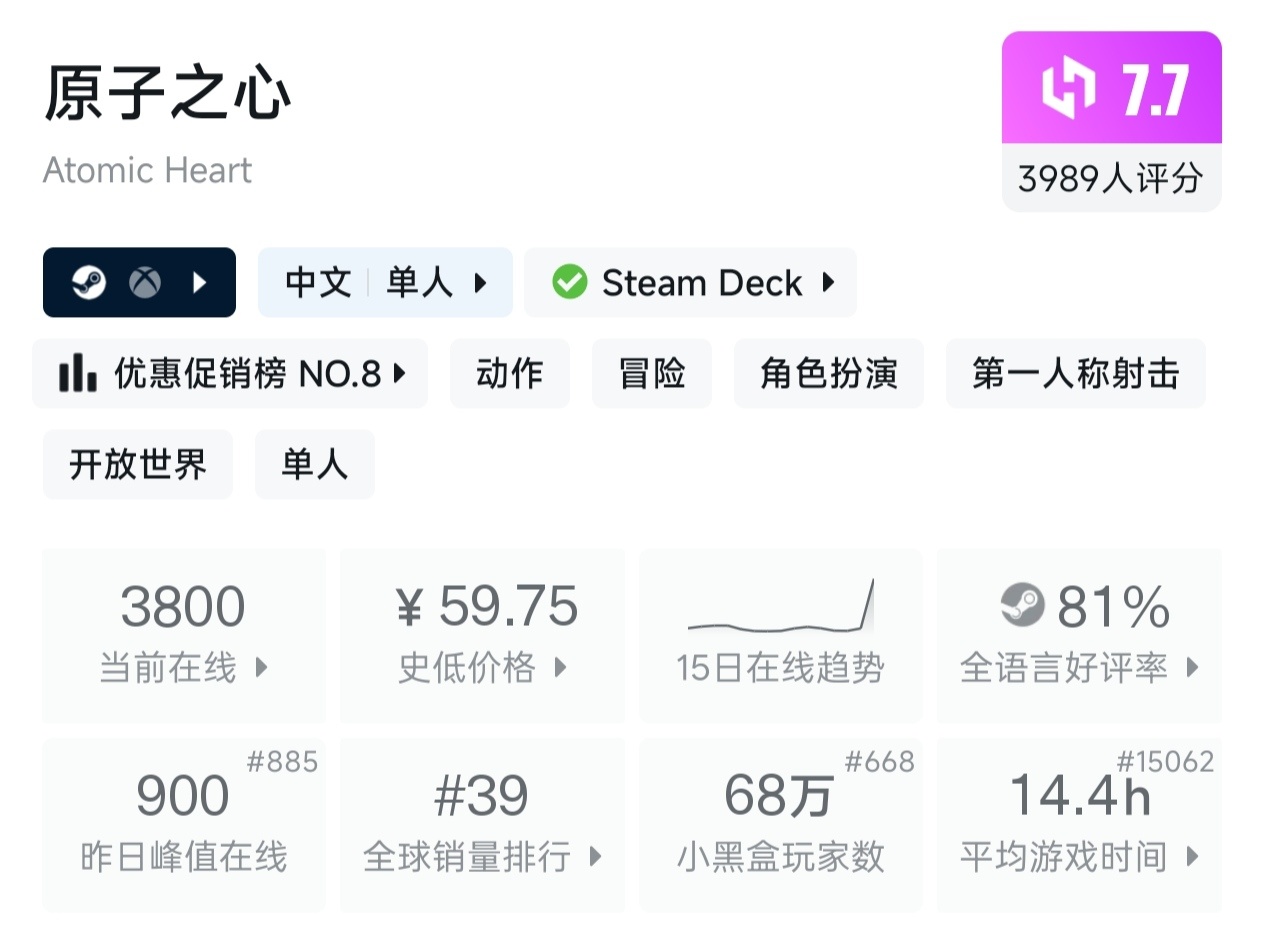This screenshot has width=1264, height=926.
Task: Open the 当前在线 player count
Action: (x=184, y=635)
